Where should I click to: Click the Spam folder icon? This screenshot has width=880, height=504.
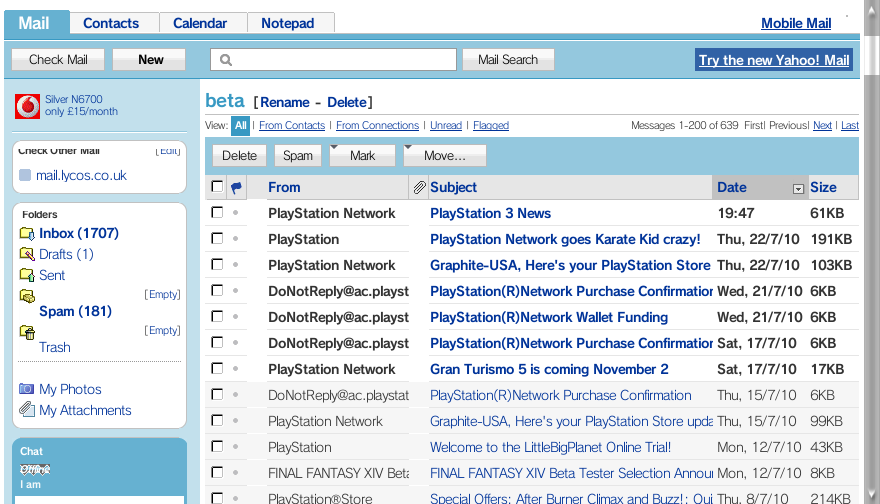(27, 296)
